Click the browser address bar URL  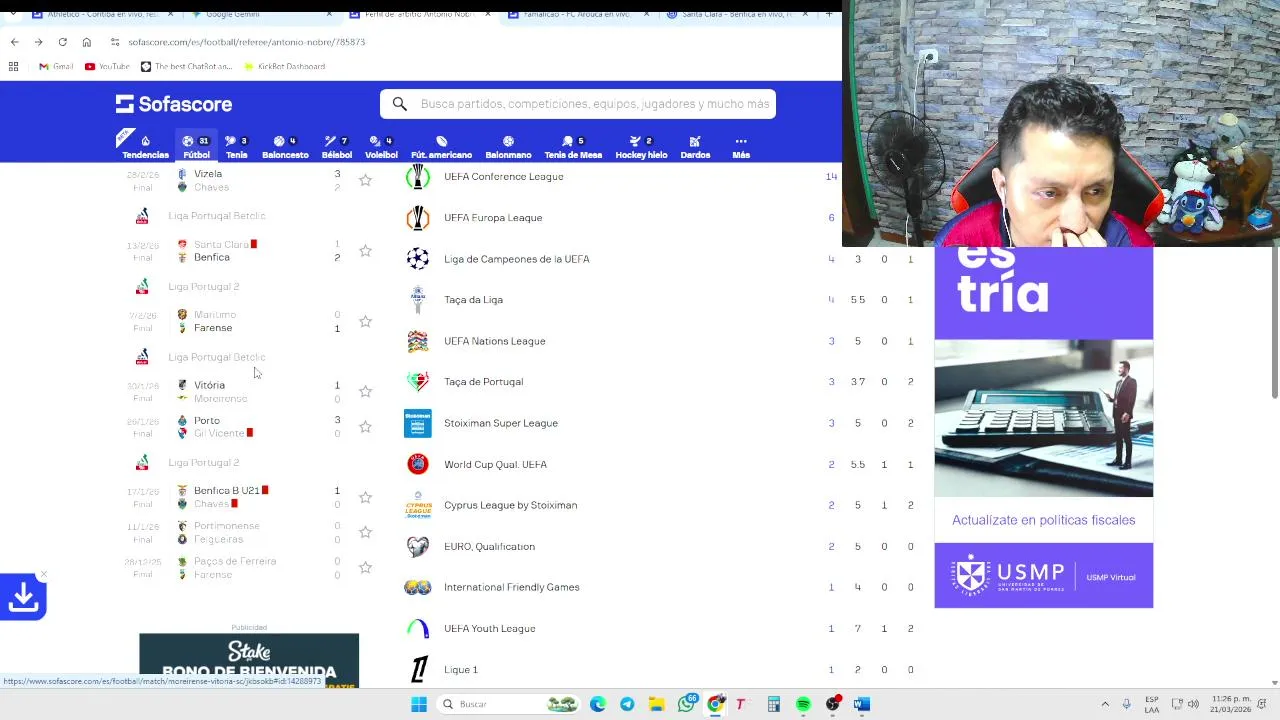pyautogui.click(x=246, y=42)
